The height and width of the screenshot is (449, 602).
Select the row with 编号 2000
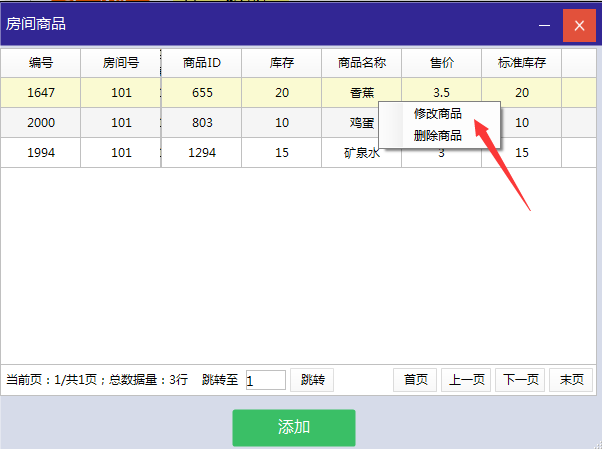(41, 123)
